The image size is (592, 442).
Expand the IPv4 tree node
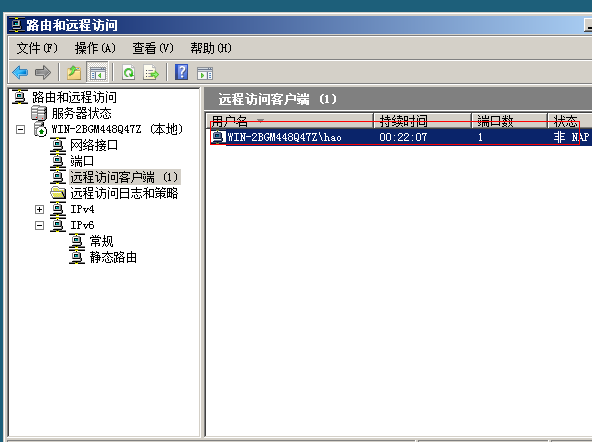(x=39, y=209)
